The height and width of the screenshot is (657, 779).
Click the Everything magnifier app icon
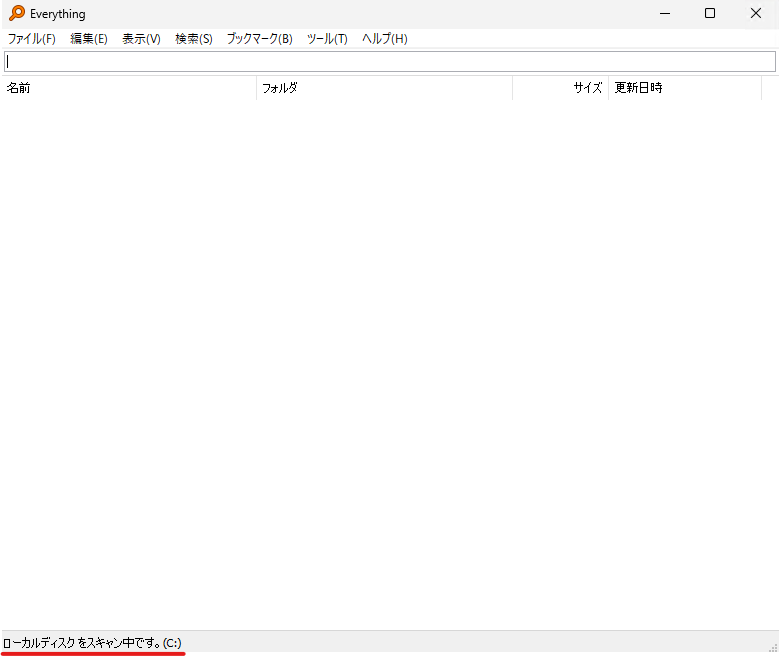tap(17, 13)
